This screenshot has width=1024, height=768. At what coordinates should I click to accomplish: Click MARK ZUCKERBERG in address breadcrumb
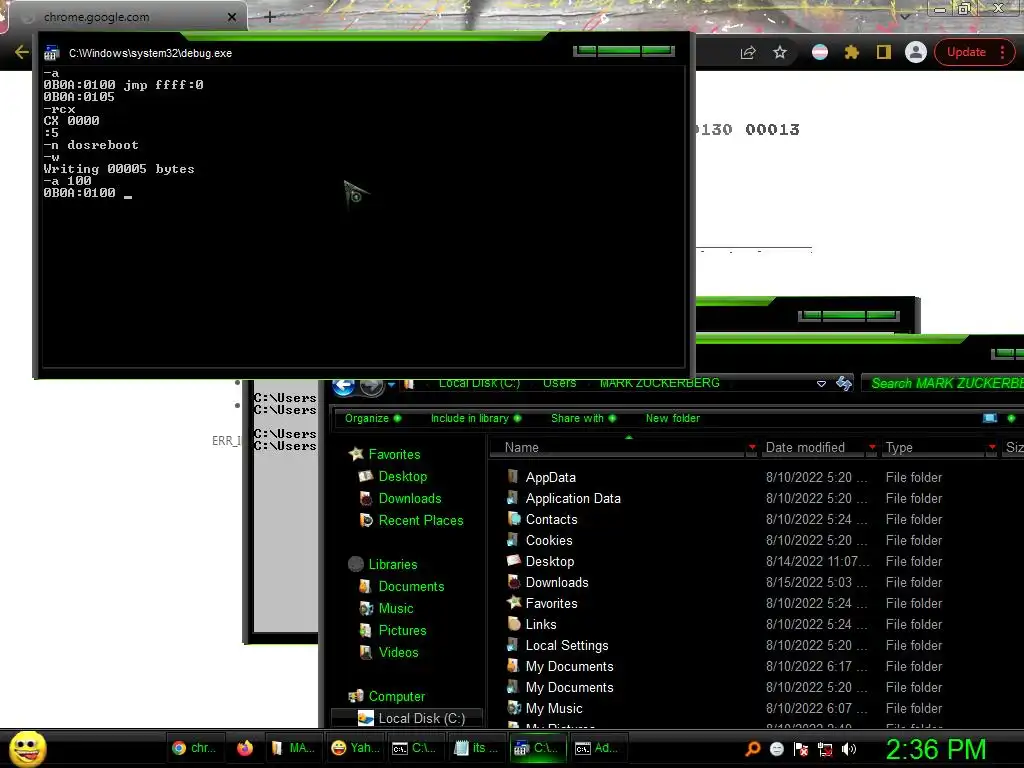point(660,383)
